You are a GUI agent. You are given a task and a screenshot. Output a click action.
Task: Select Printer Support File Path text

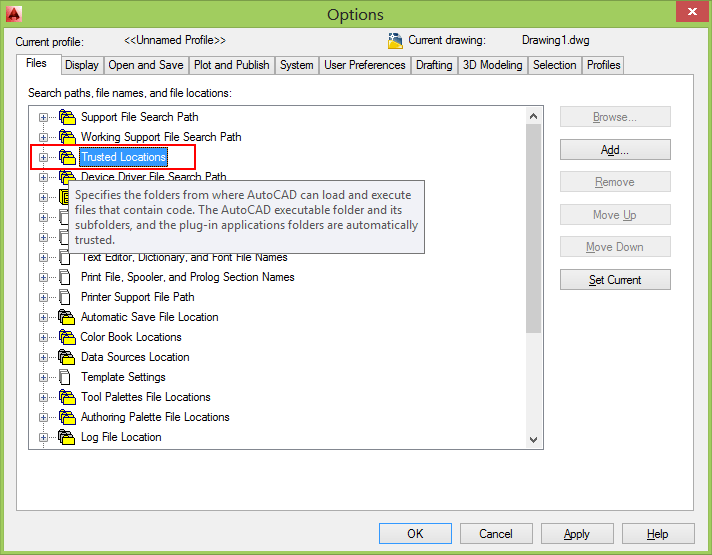(138, 297)
